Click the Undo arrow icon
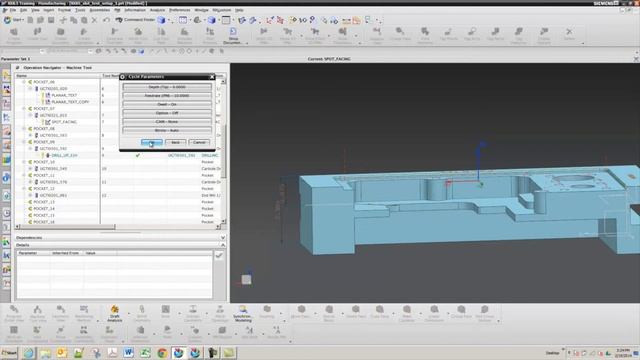Viewport: 640px width, 360px height. click(x=106, y=20)
